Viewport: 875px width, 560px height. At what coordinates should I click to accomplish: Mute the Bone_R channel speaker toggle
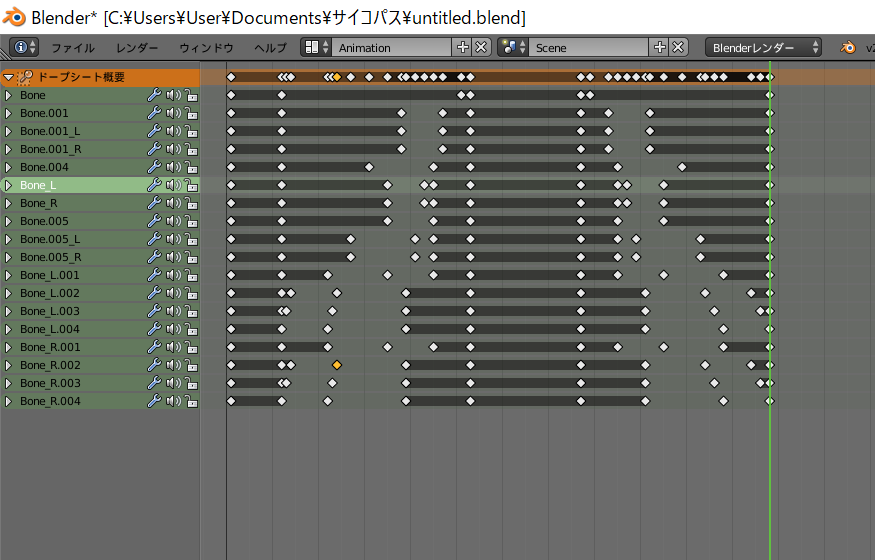[x=174, y=203]
